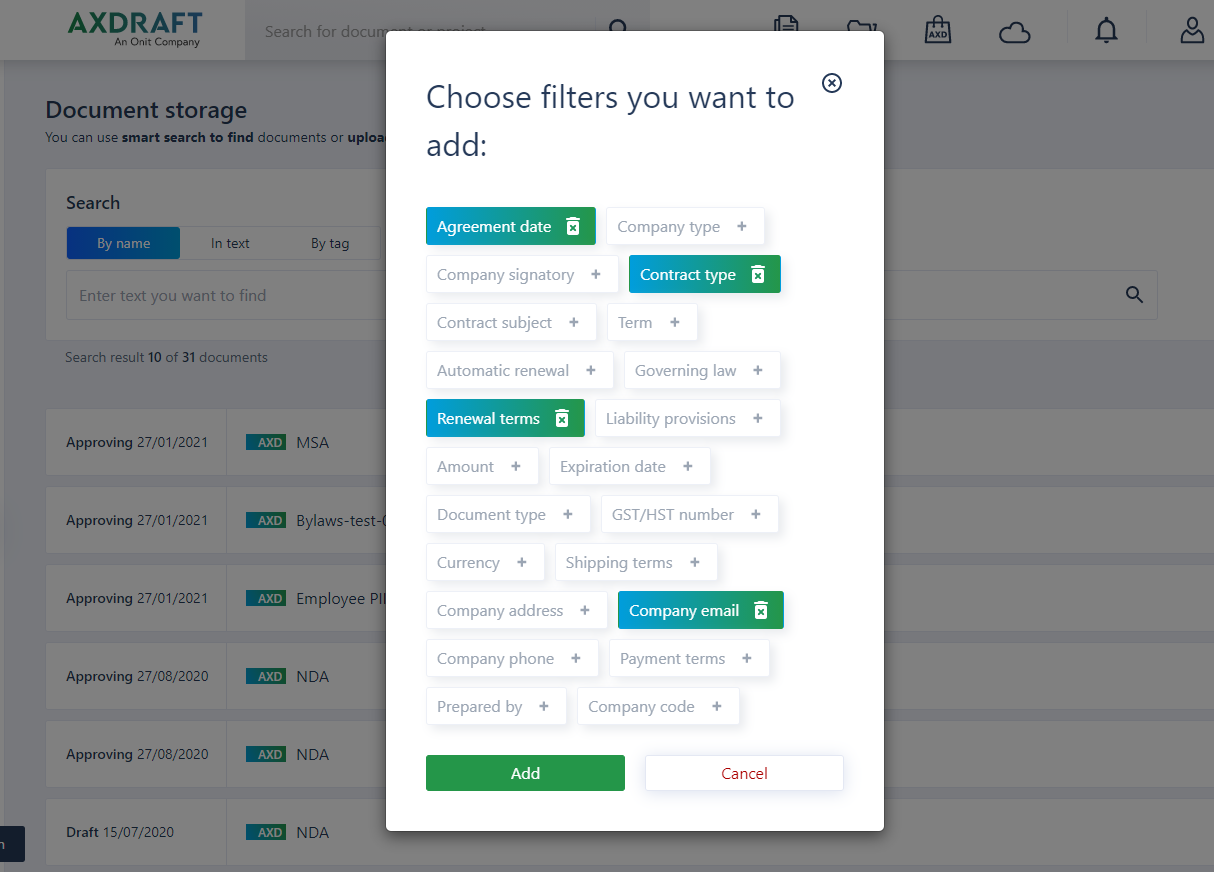The width and height of the screenshot is (1214, 873).
Task: Remove the Agreement date filter via trash icon
Action: coord(573,227)
